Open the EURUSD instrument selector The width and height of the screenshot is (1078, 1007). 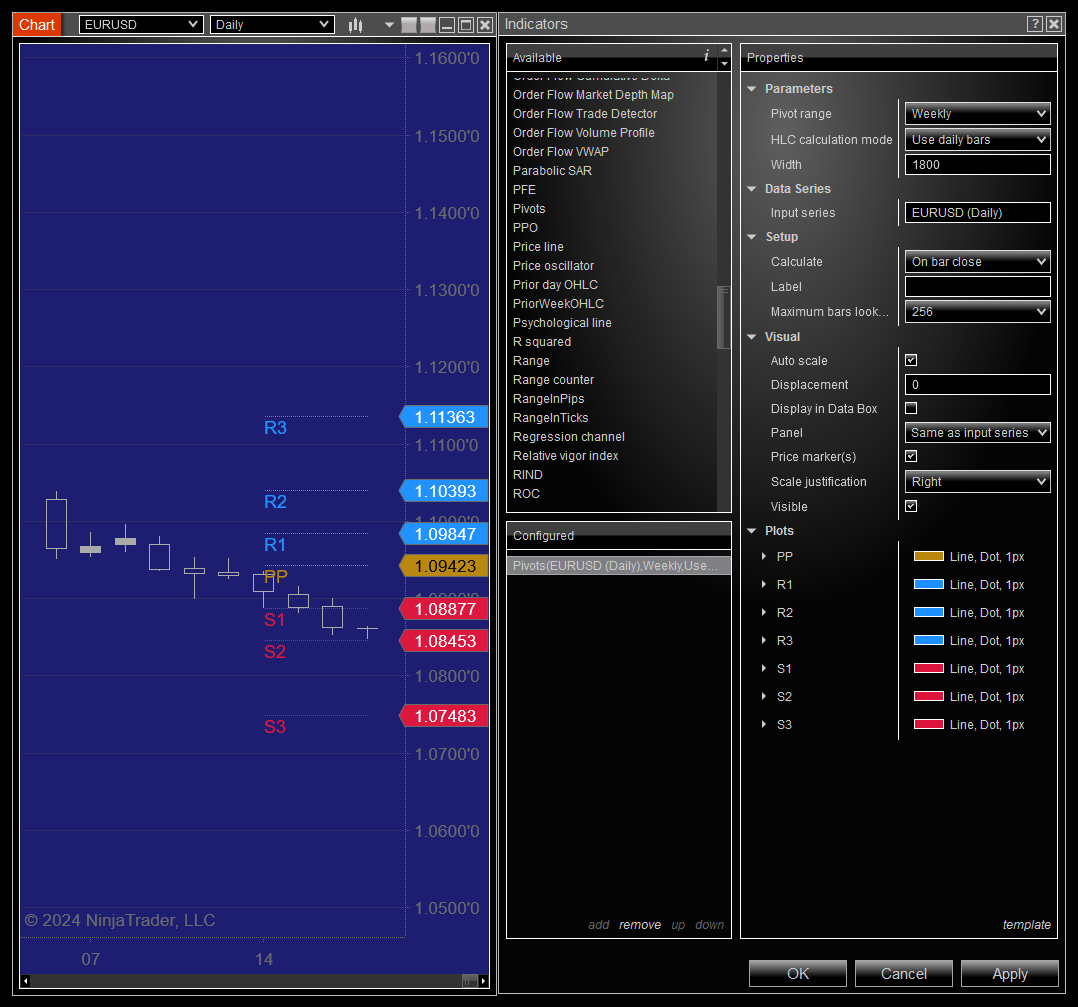click(x=141, y=25)
